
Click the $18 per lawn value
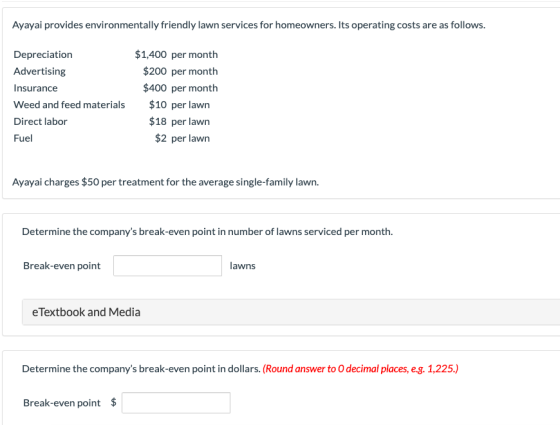[x=179, y=121]
